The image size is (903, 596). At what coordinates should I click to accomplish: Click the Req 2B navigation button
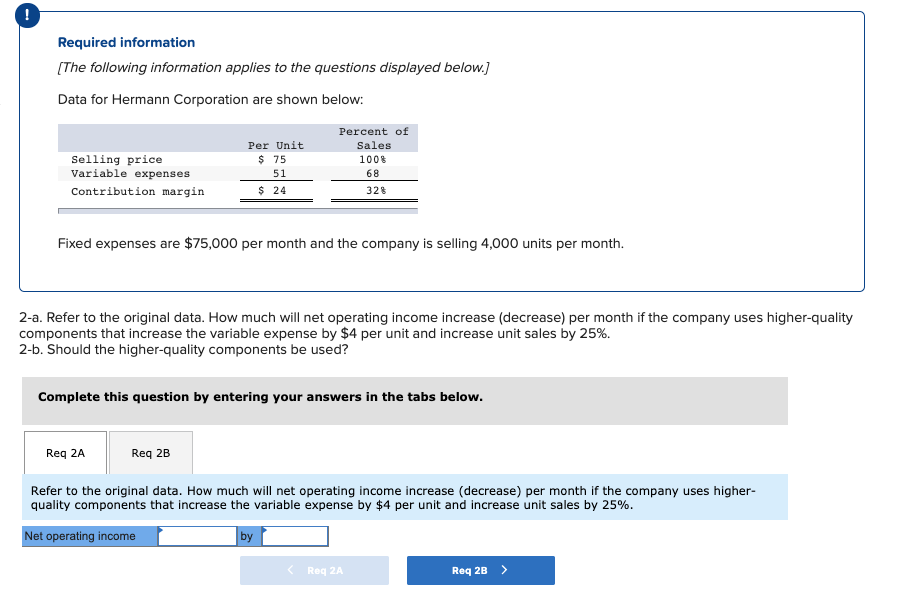480,570
